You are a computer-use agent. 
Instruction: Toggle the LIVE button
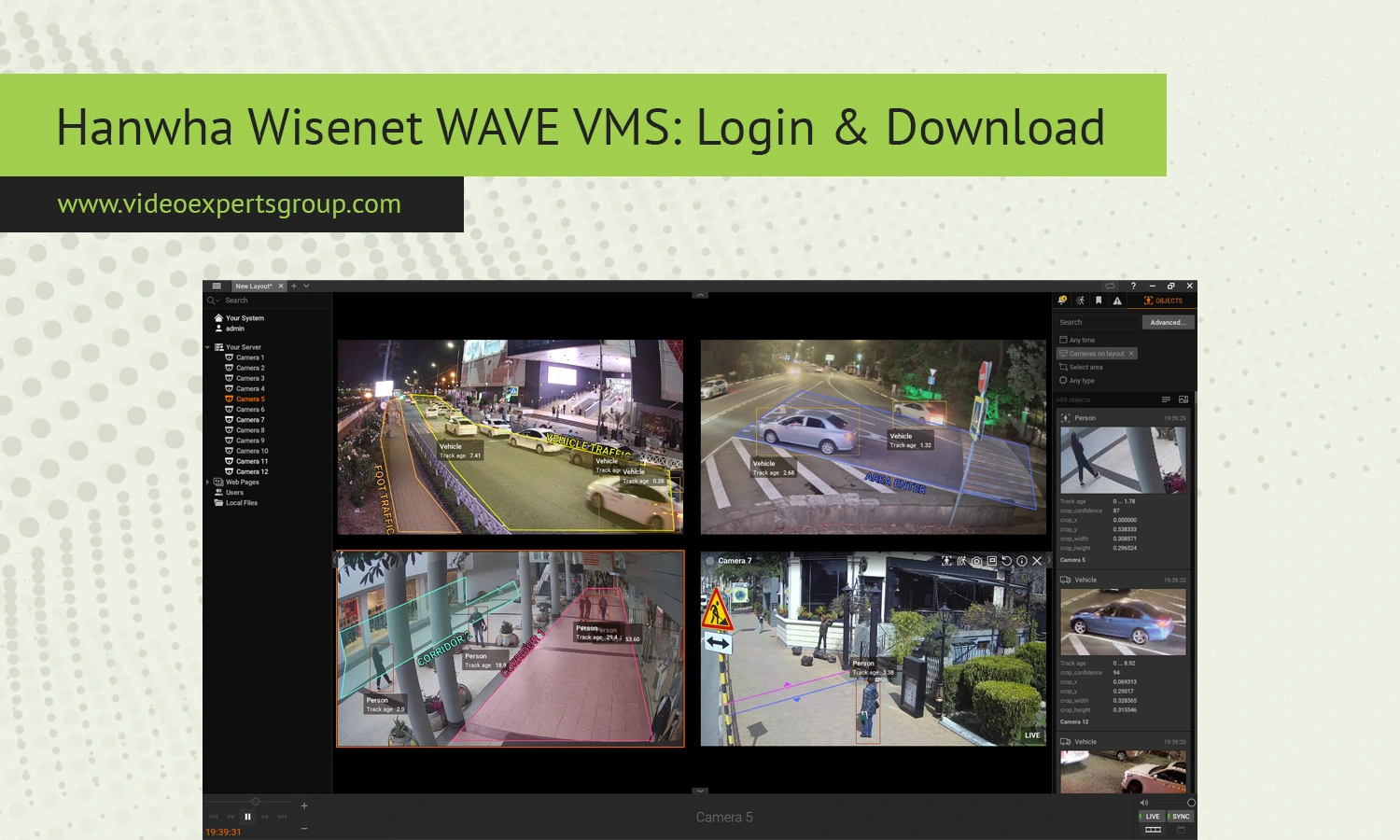1152,817
